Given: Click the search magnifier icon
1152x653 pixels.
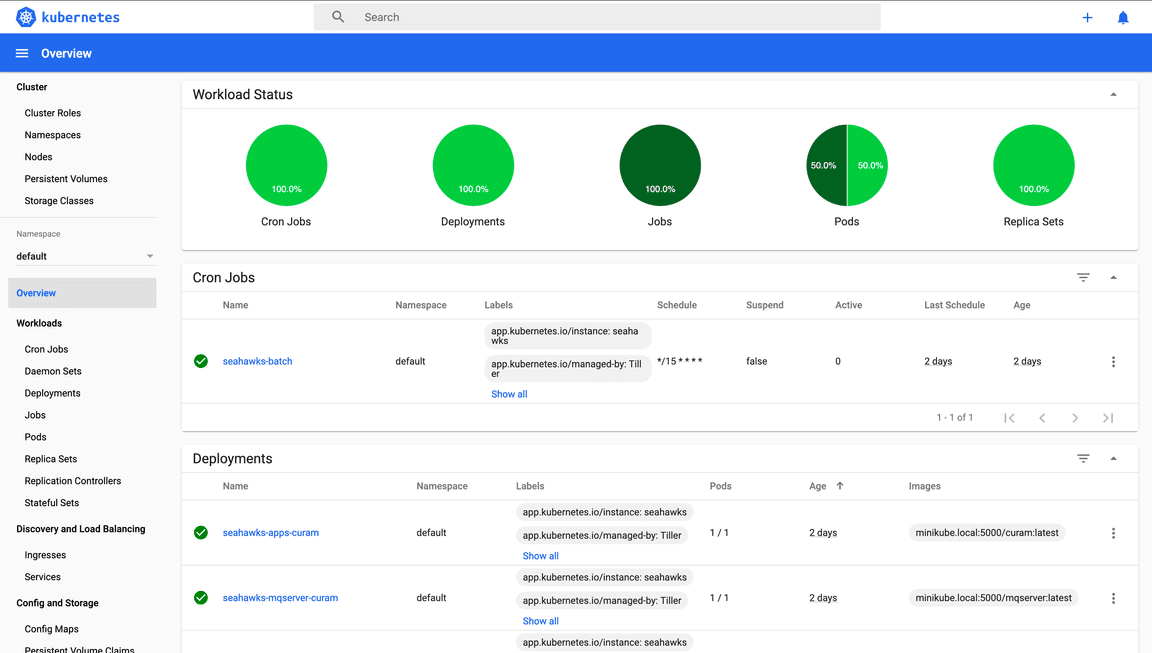Looking at the screenshot, I should coord(338,17).
